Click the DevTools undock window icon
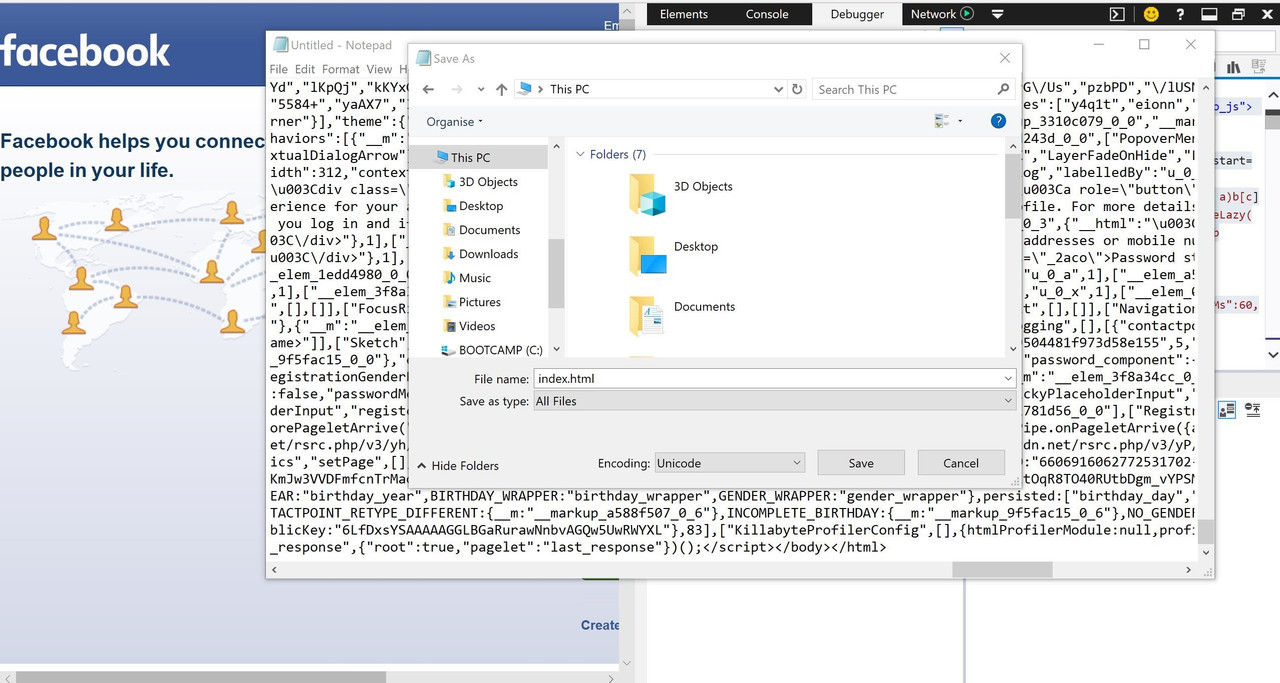The width and height of the screenshot is (1280, 683). 1238,14
